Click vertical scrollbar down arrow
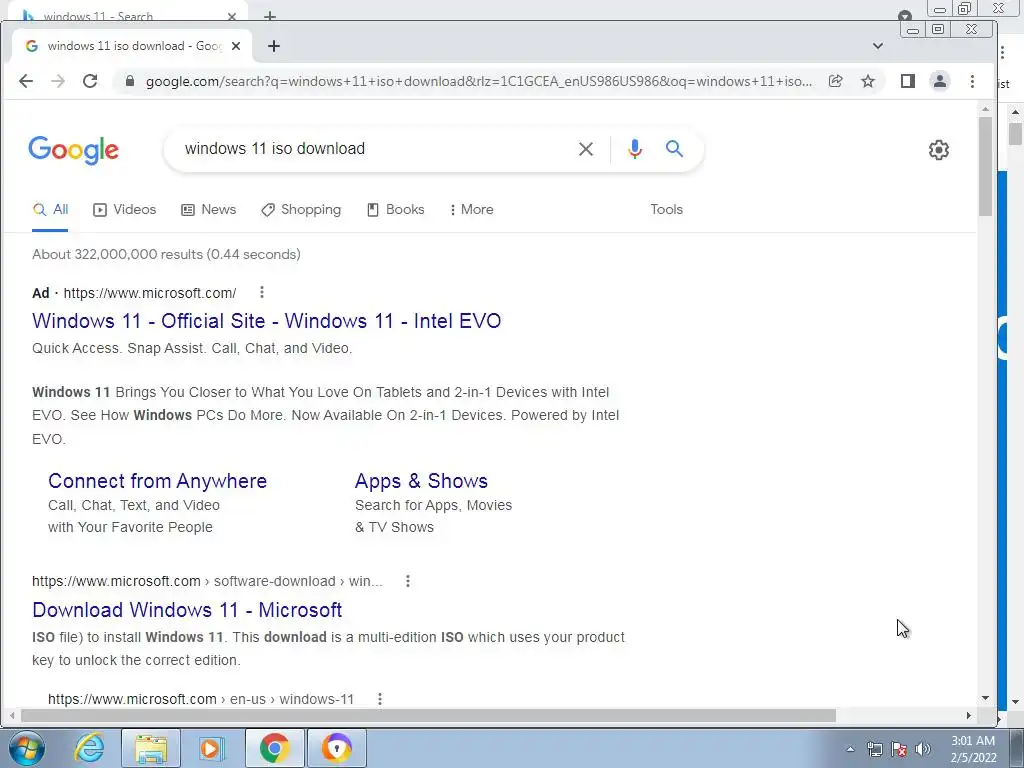Image resolution: width=1024 pixels, height=768 pixels. [x=985, y=698]
